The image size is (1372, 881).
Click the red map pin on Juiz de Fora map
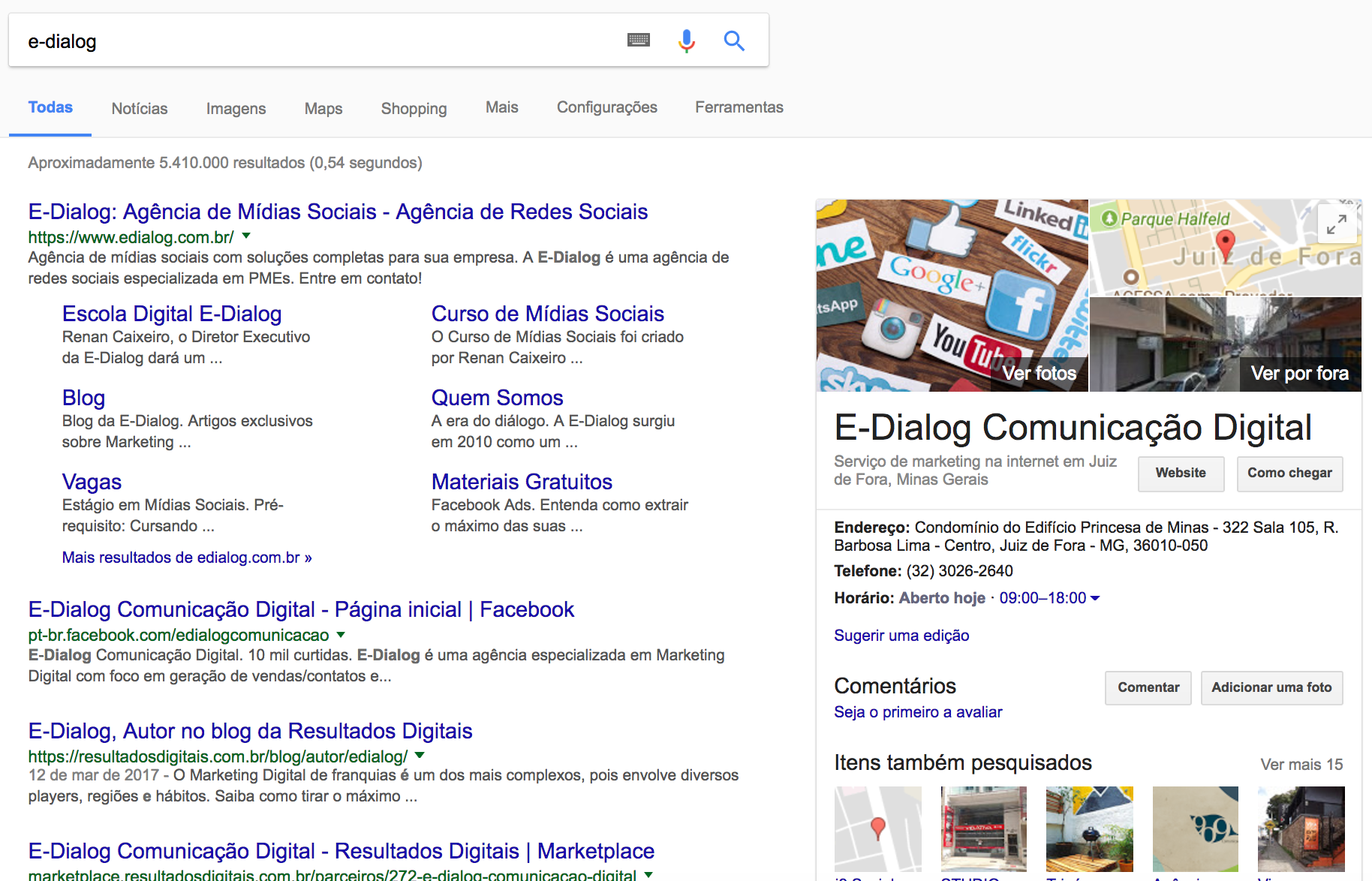click(x=1225, y=244)
